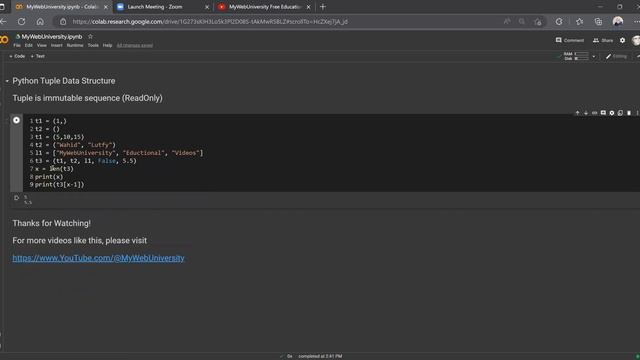
Task: Delete the cell with trash icon
Action: [x=629, y=113]
